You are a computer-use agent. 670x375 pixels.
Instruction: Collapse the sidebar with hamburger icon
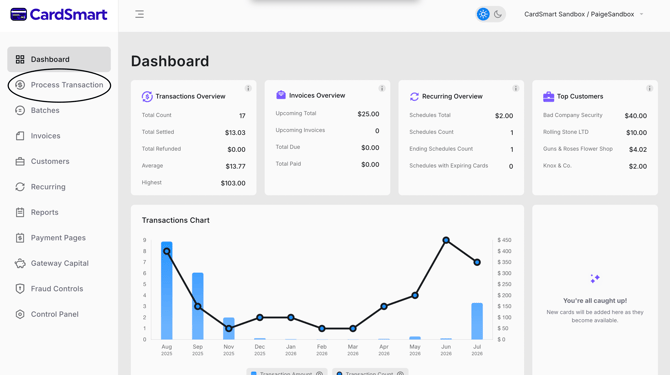(139, 14)
